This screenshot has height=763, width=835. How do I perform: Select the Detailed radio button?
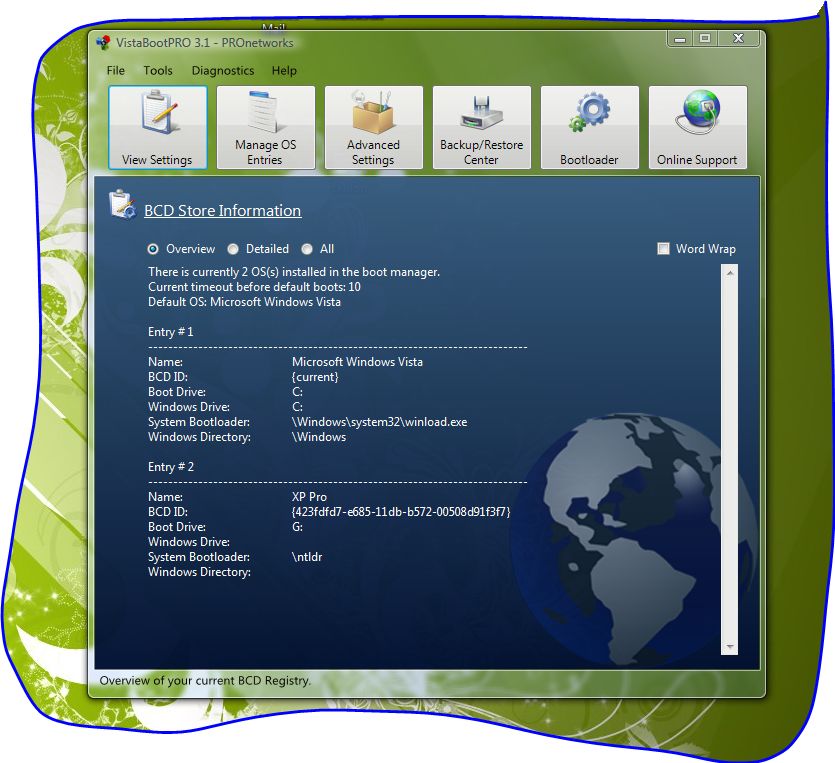click(x=233, y=249)
